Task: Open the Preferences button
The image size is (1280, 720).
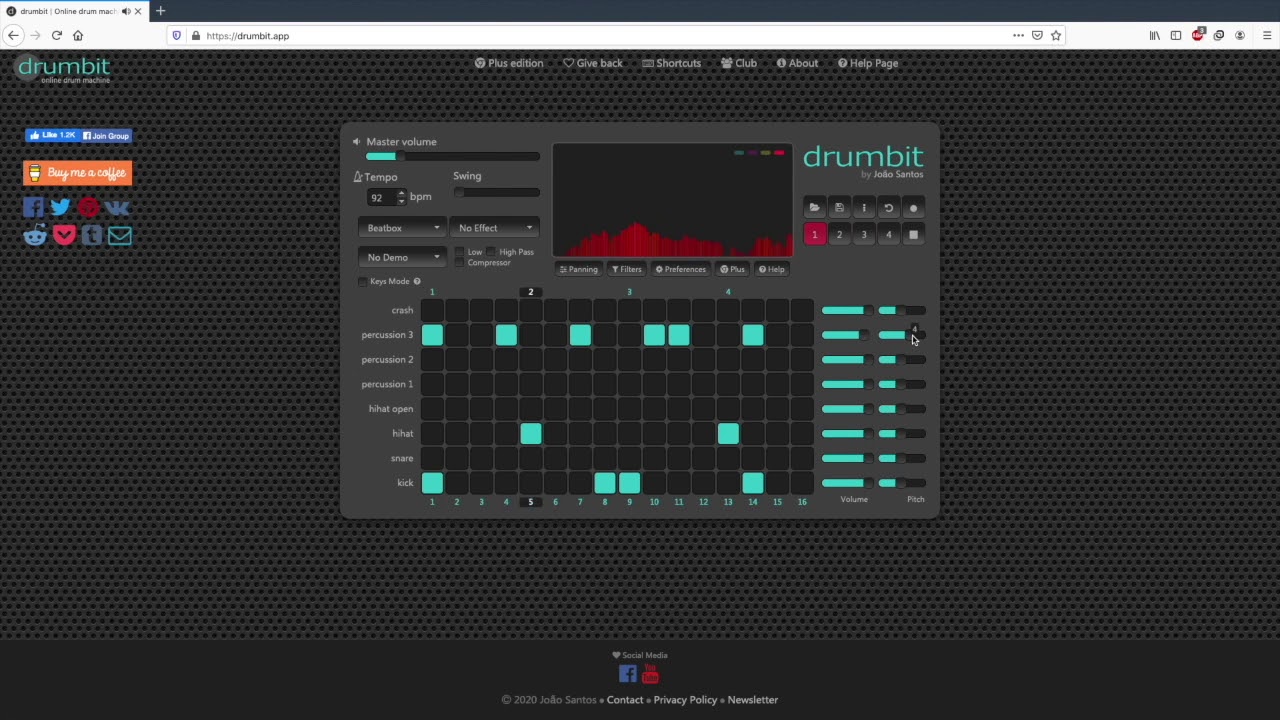Action: 681,269
